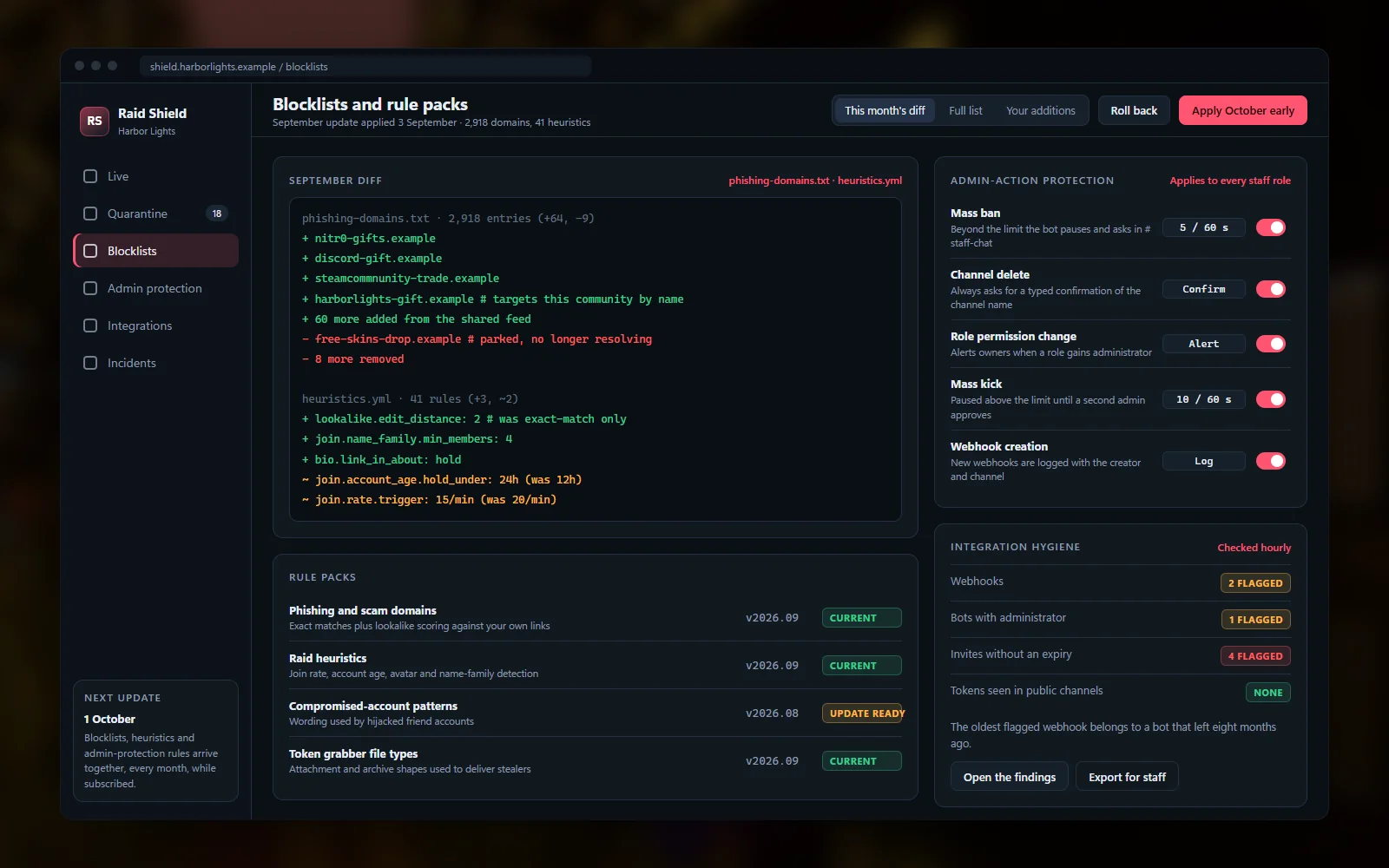Screen dimensions: 1389x868
Task: Click the RS Raid Shield logo badge
Action: (95, 121)
